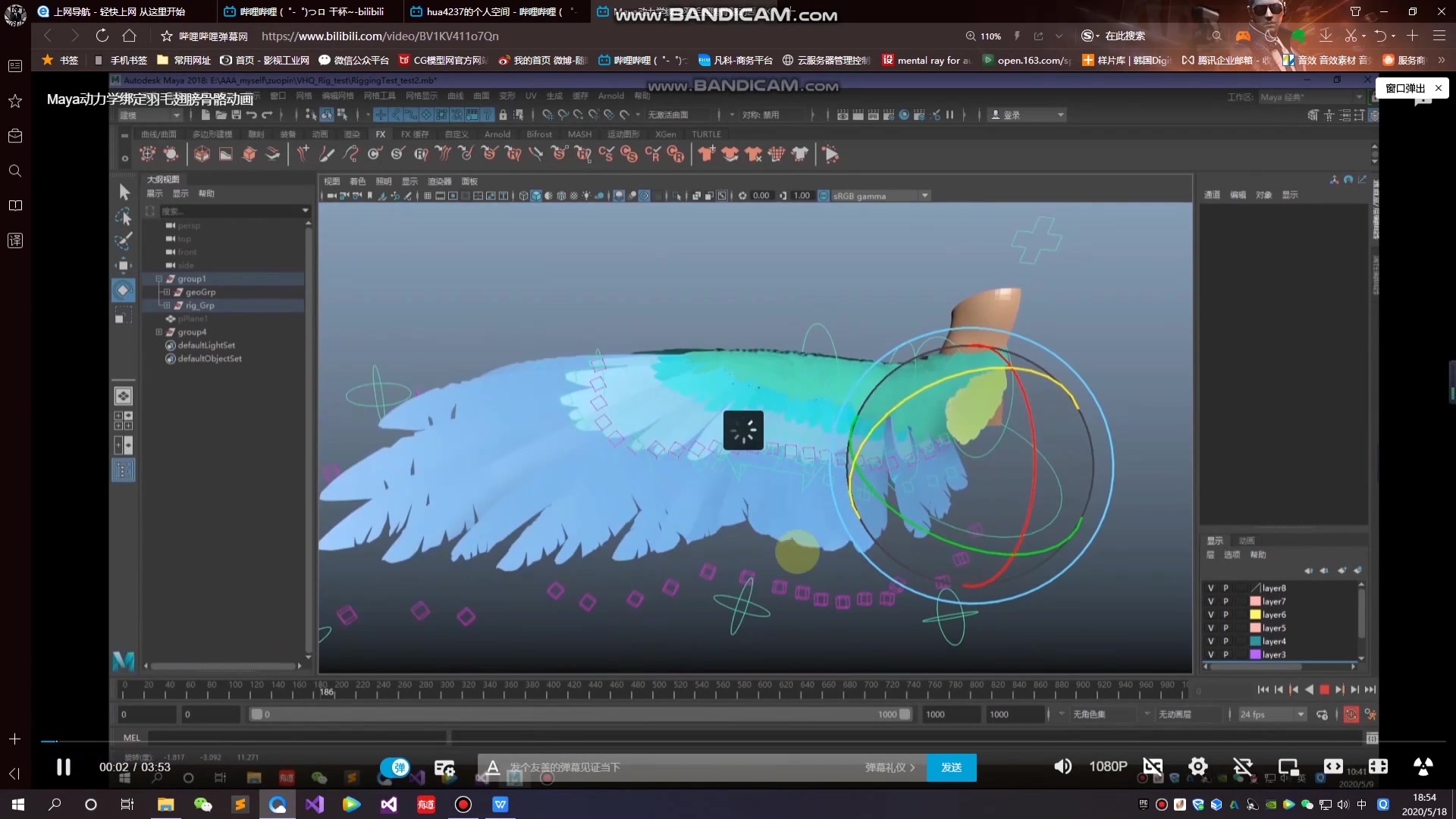
Task: Click the purple color swatch of layer3
Action: 1255,654
